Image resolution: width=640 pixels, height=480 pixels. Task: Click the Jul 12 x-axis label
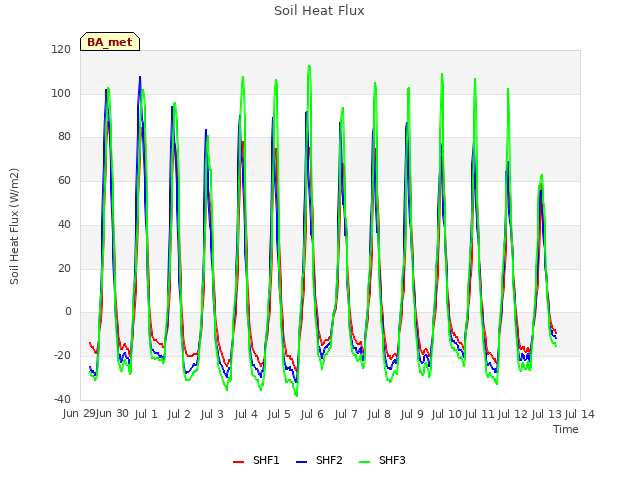513,414
